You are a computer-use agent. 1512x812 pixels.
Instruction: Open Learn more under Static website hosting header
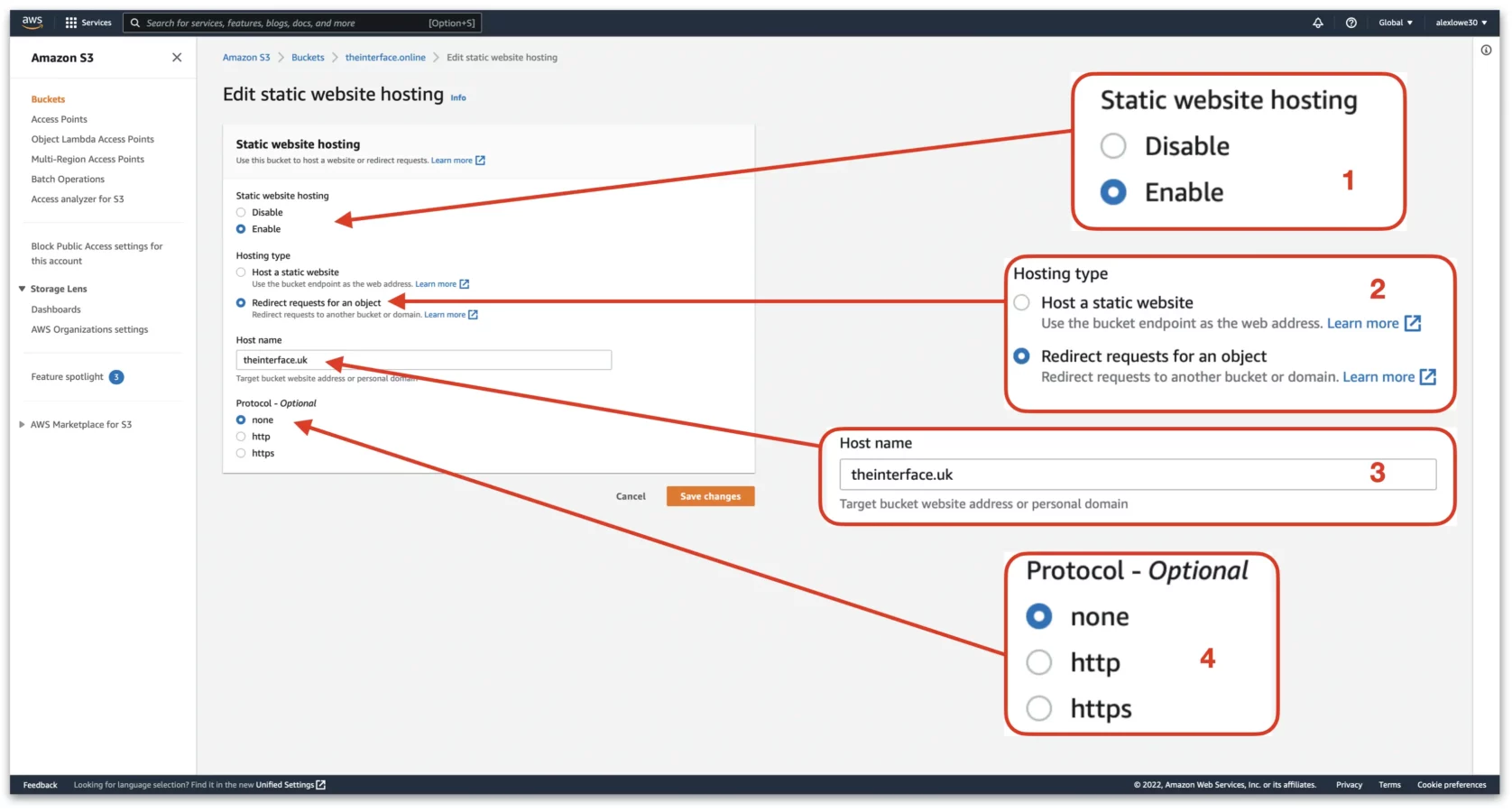pyautogui.click(x=457, y=161)
